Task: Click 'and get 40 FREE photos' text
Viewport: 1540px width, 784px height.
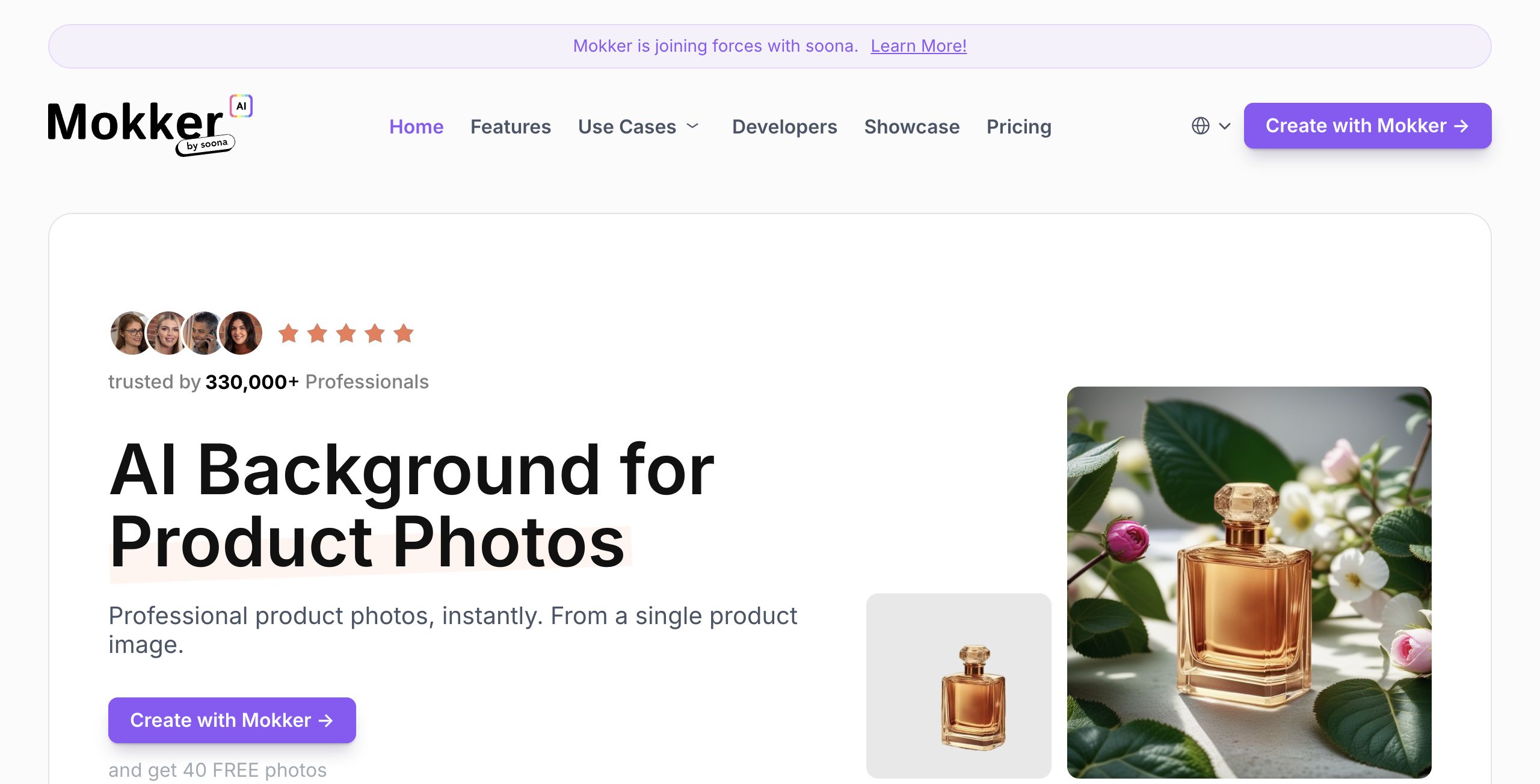Action: pos(217,770)
